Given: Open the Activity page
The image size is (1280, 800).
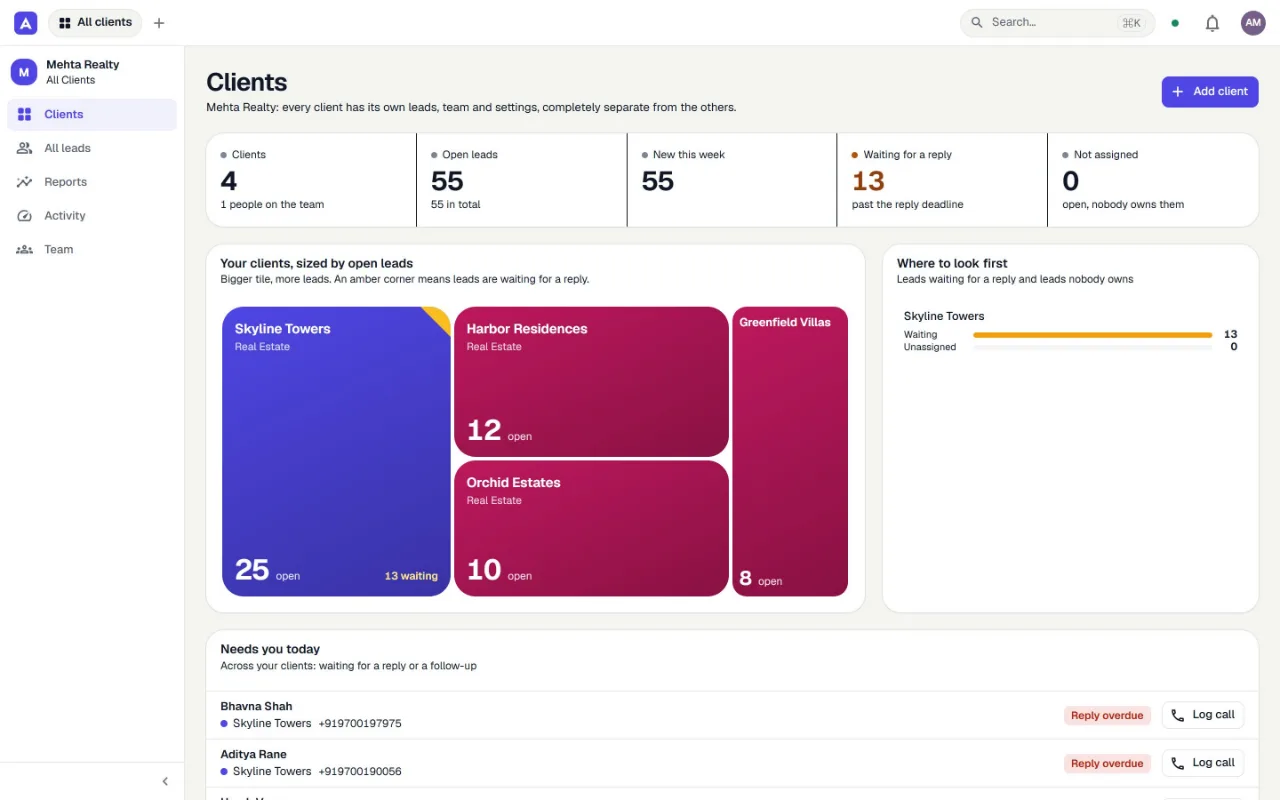Looking at the screenshot, I should [x=92, y=216].
